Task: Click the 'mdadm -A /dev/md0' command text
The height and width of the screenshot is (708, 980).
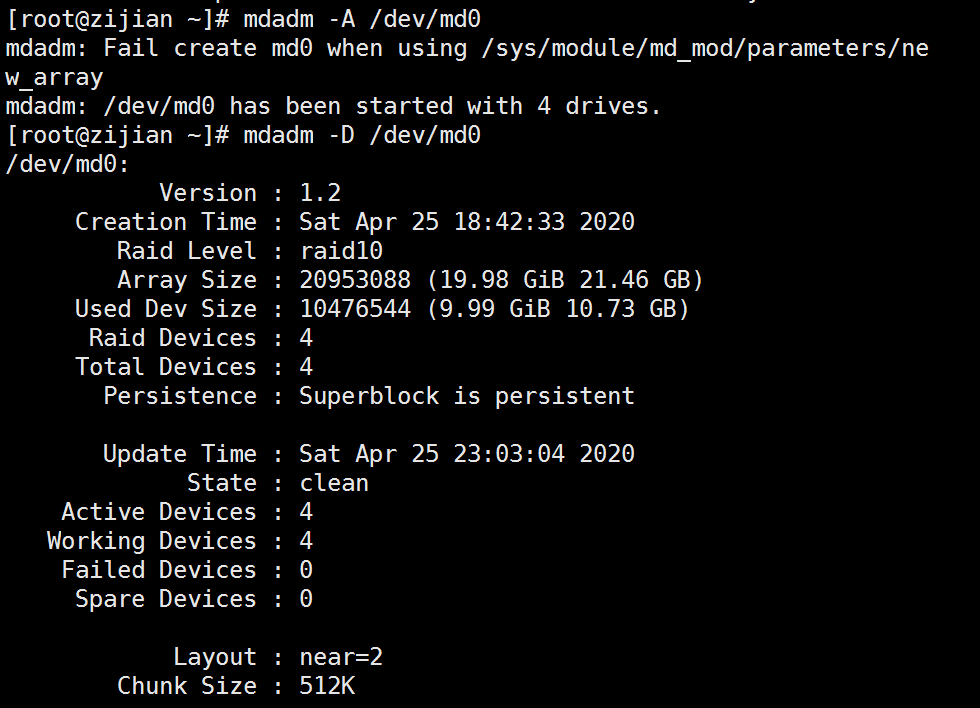Action: [x=362, y=19]
